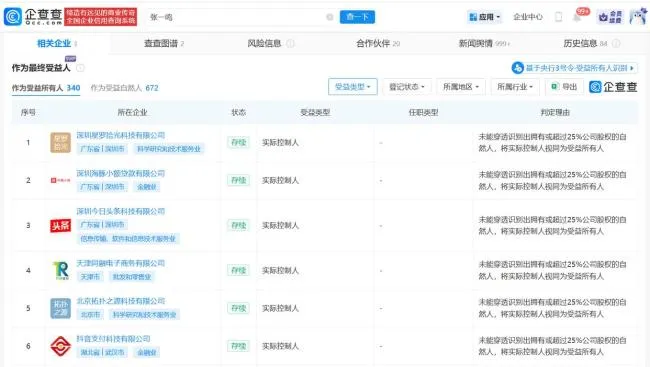650x367 pixels.
Task: Click 天津市 tag in row 4
Action: (90, 277)
